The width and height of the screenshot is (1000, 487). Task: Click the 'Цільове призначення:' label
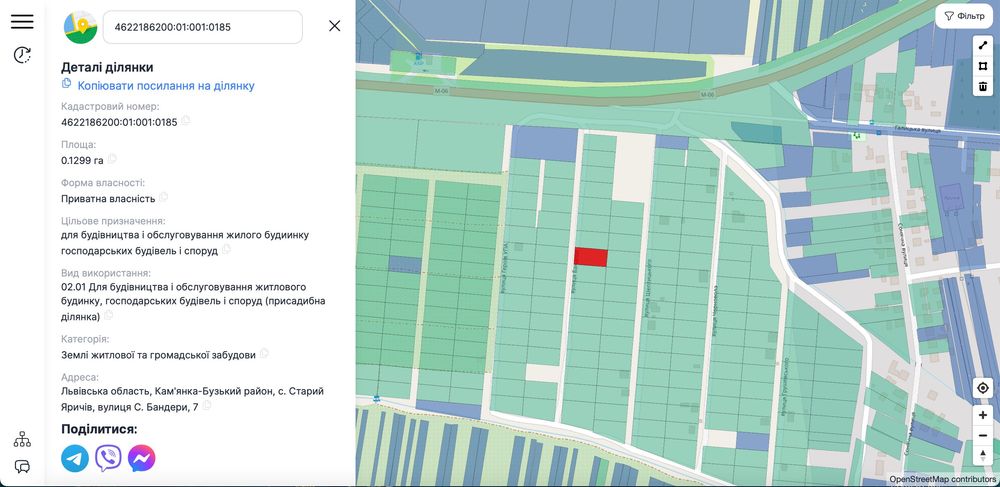click(114, 221)
